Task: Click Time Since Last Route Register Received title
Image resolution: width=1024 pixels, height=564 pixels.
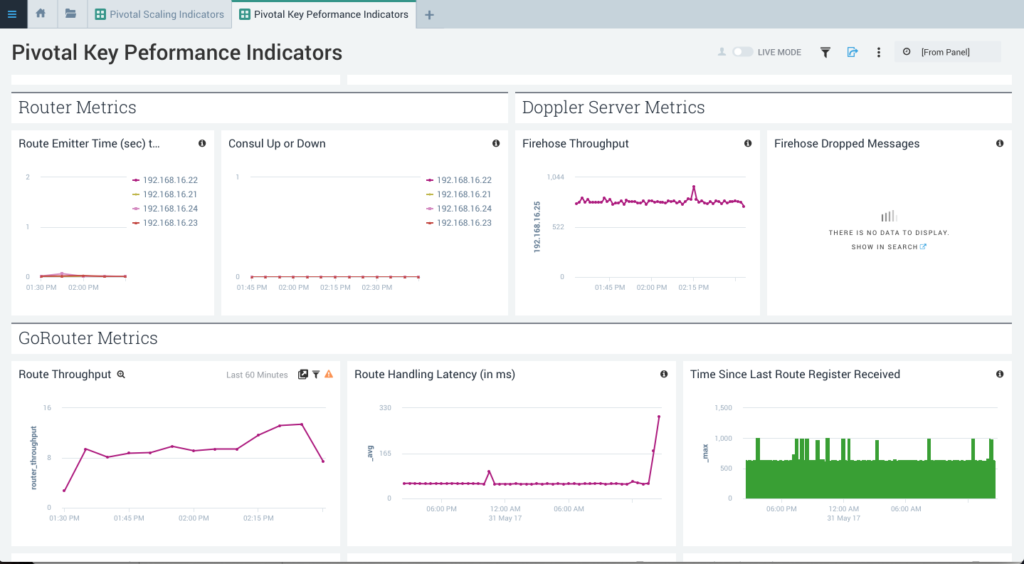Action: (x=795, y=374)
